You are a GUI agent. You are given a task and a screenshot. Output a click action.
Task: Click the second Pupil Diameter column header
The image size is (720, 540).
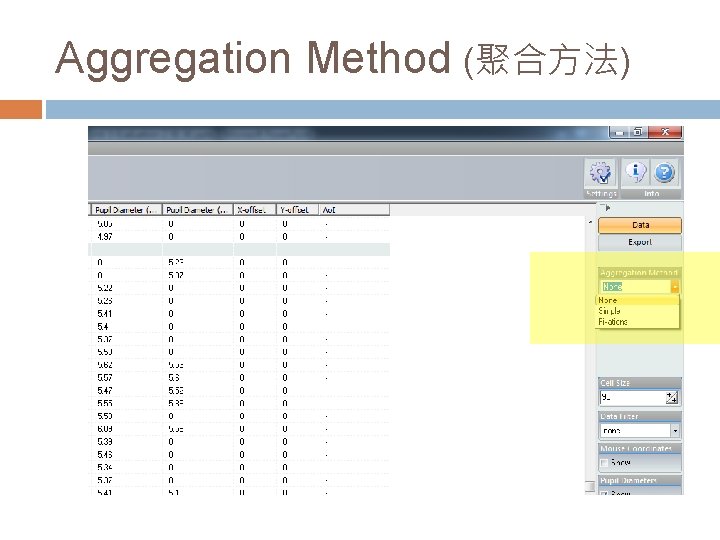pyautogui.click(x=197, y=210)
